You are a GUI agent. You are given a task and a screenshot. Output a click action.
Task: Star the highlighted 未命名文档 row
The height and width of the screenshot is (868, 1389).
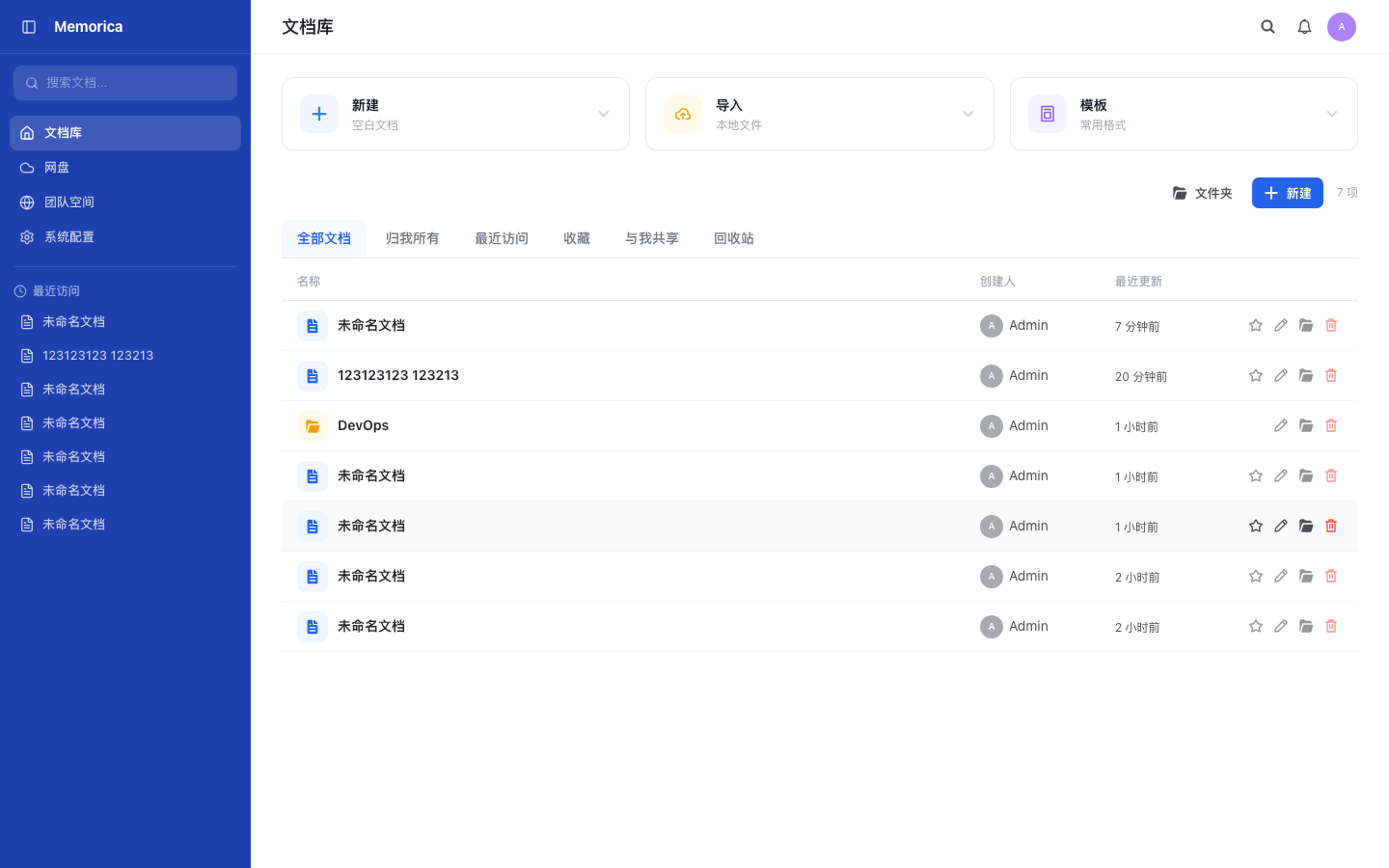coord(1256,527)
